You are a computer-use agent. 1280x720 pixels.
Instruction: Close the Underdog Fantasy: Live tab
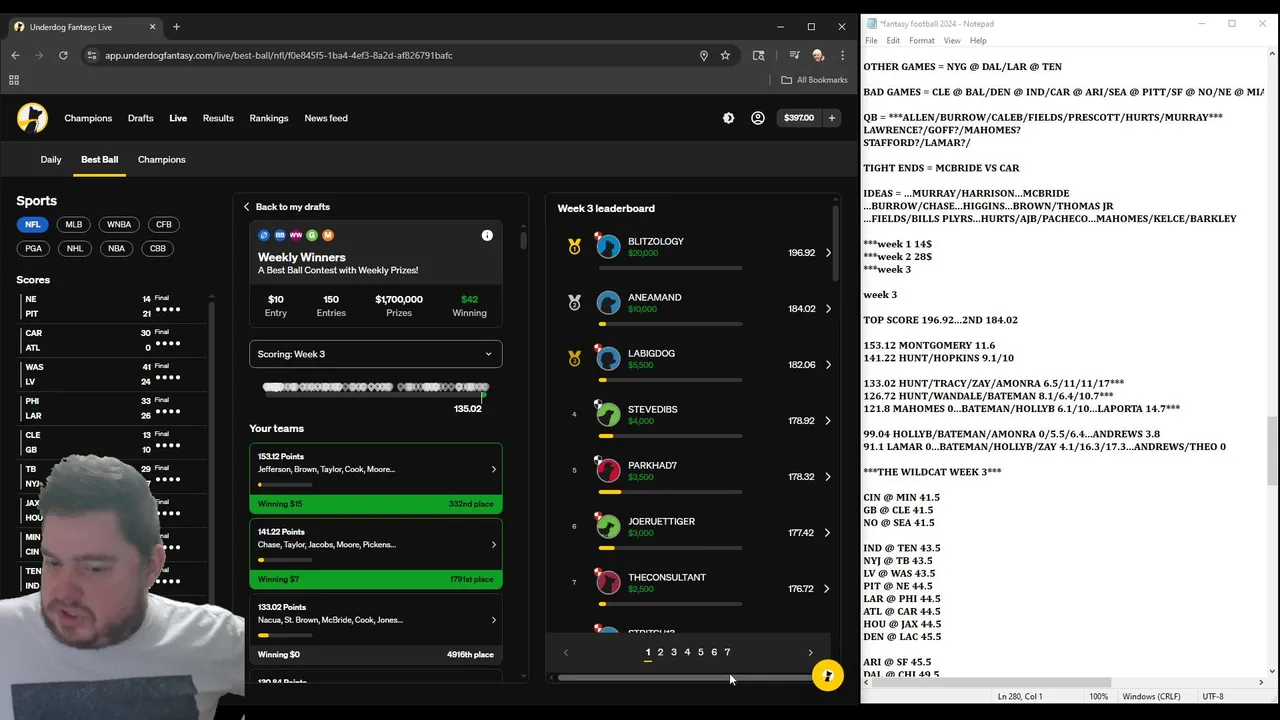pyautogui.click(x=152, y=26)
